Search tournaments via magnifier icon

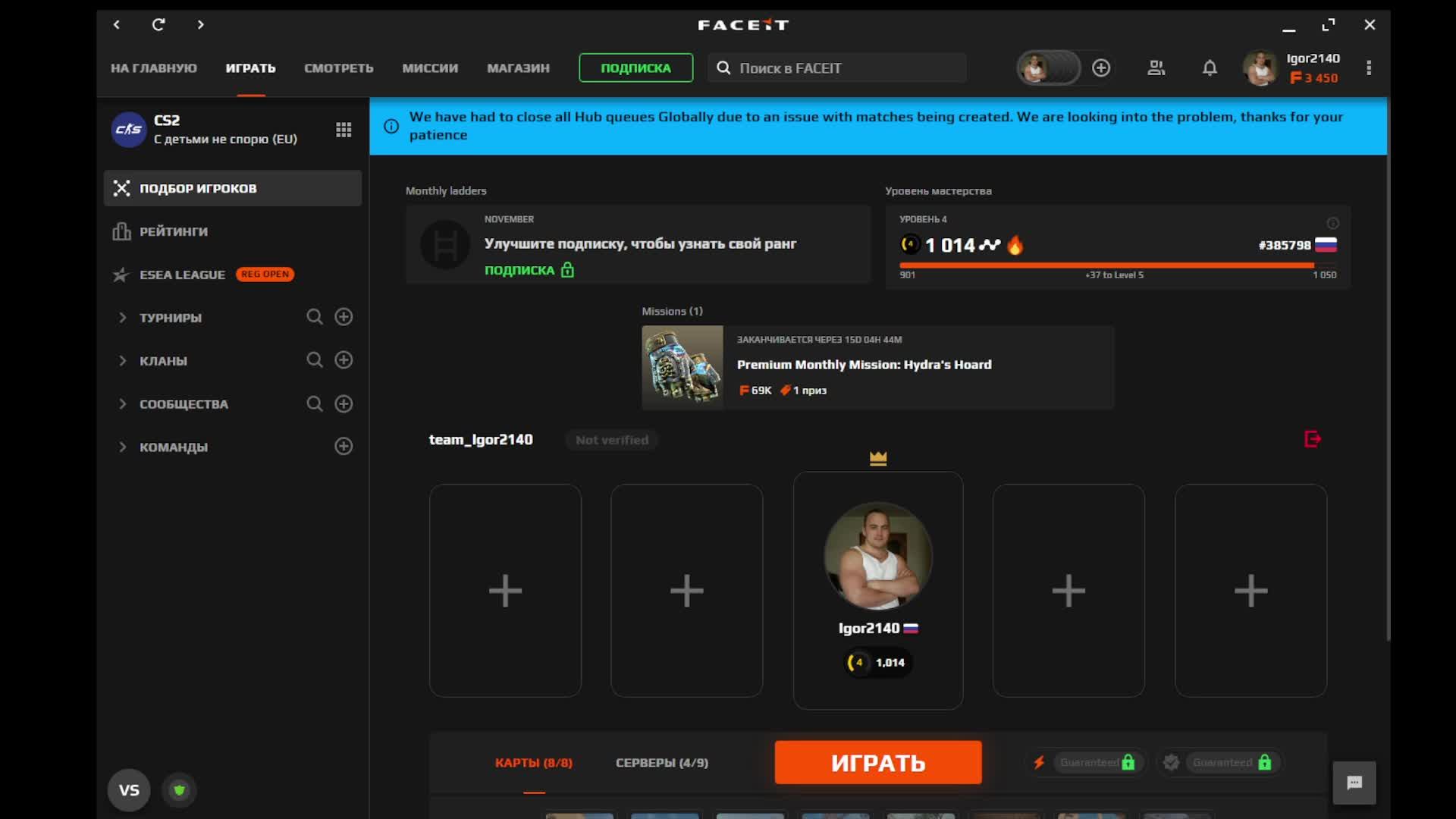click(315, 317)
